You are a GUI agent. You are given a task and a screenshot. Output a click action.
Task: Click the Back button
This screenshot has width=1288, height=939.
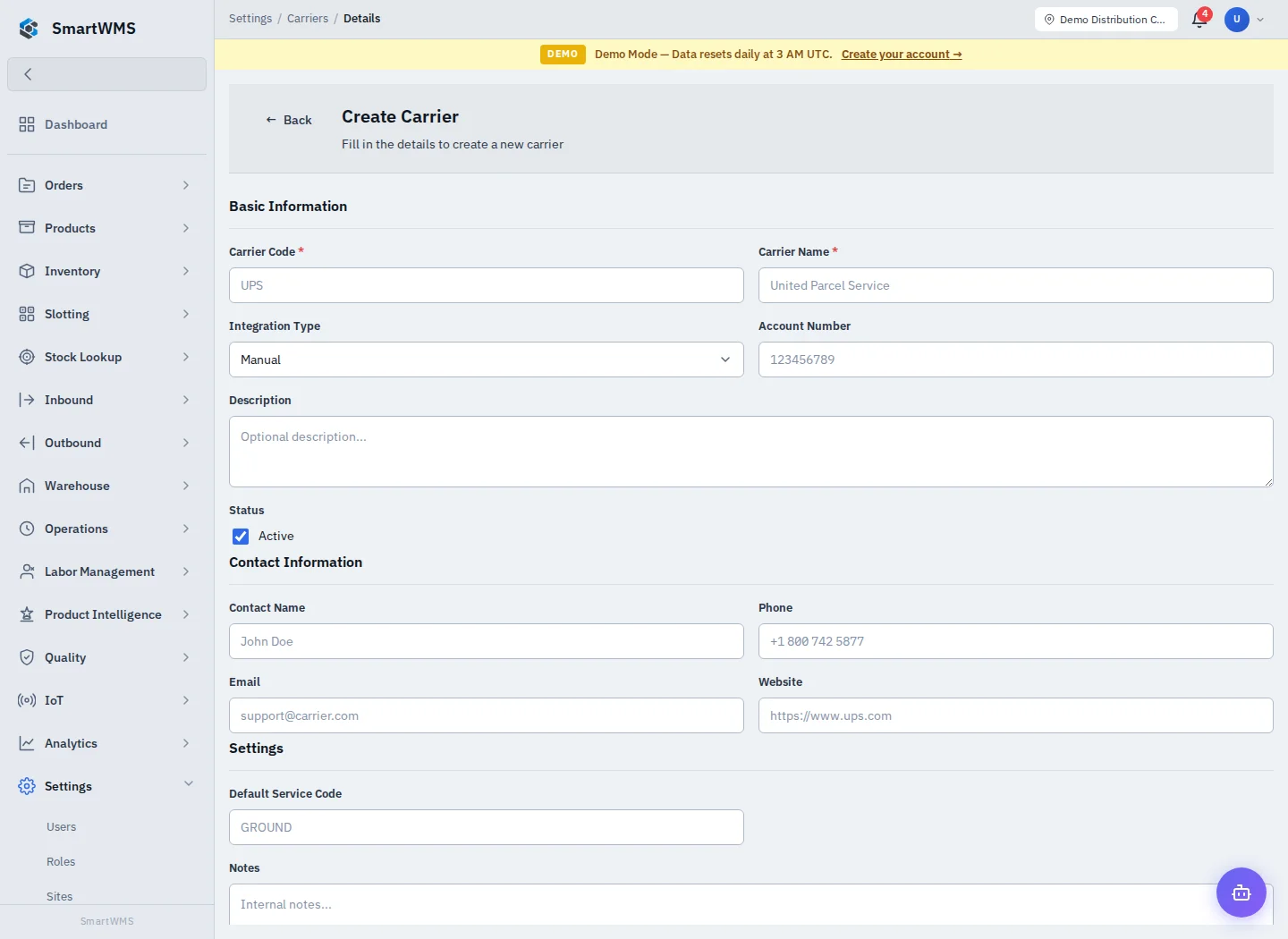[288, 120]
